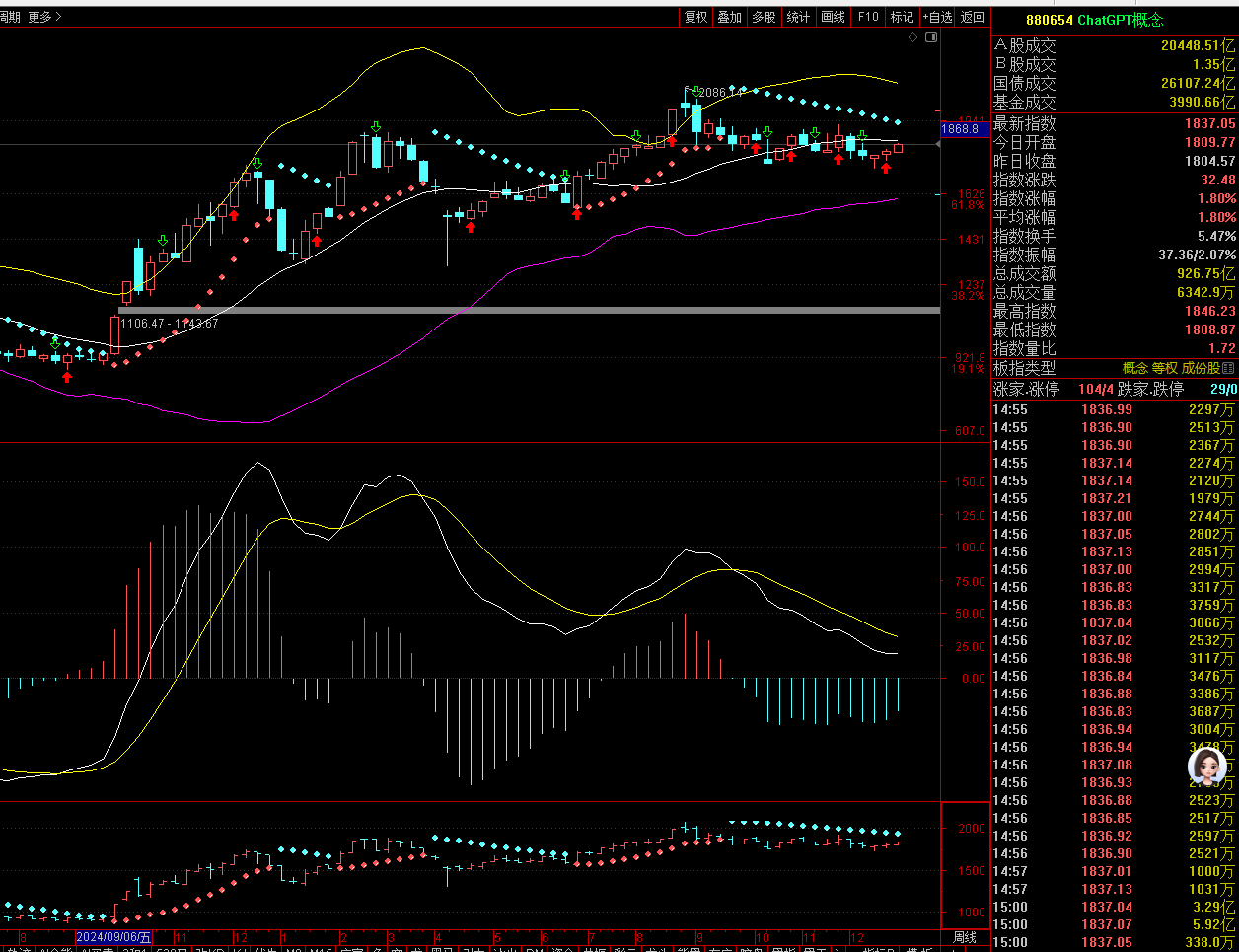Open the 成份股 constituent link
This screenshot has height=952, width=1239.
point(1201,368)
